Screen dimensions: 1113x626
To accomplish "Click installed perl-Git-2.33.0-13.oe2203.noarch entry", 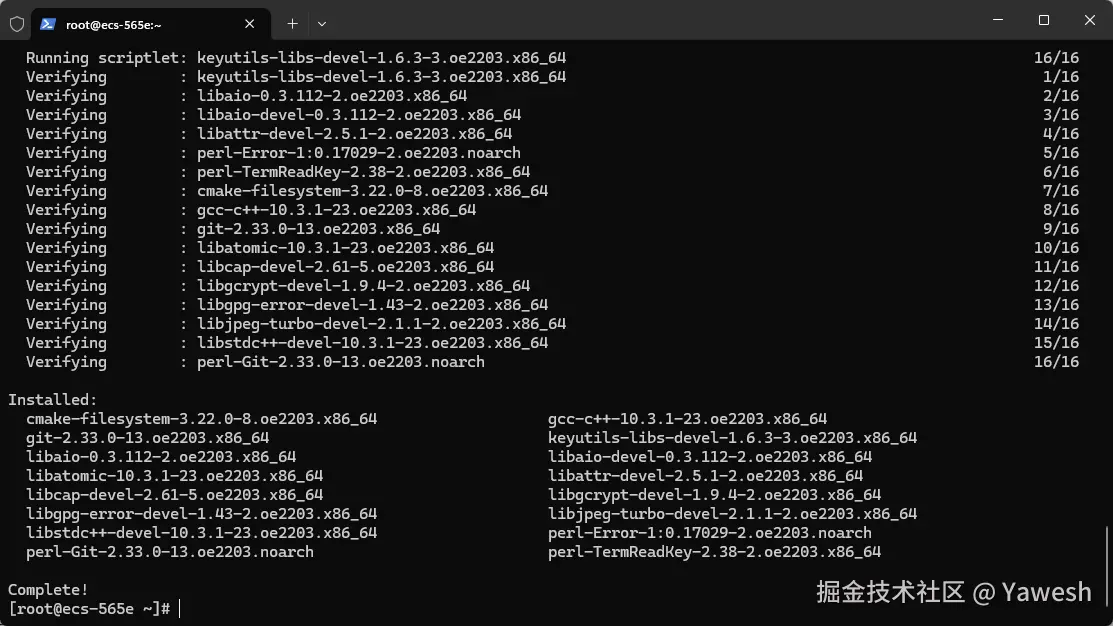I will tap(170, 551).
